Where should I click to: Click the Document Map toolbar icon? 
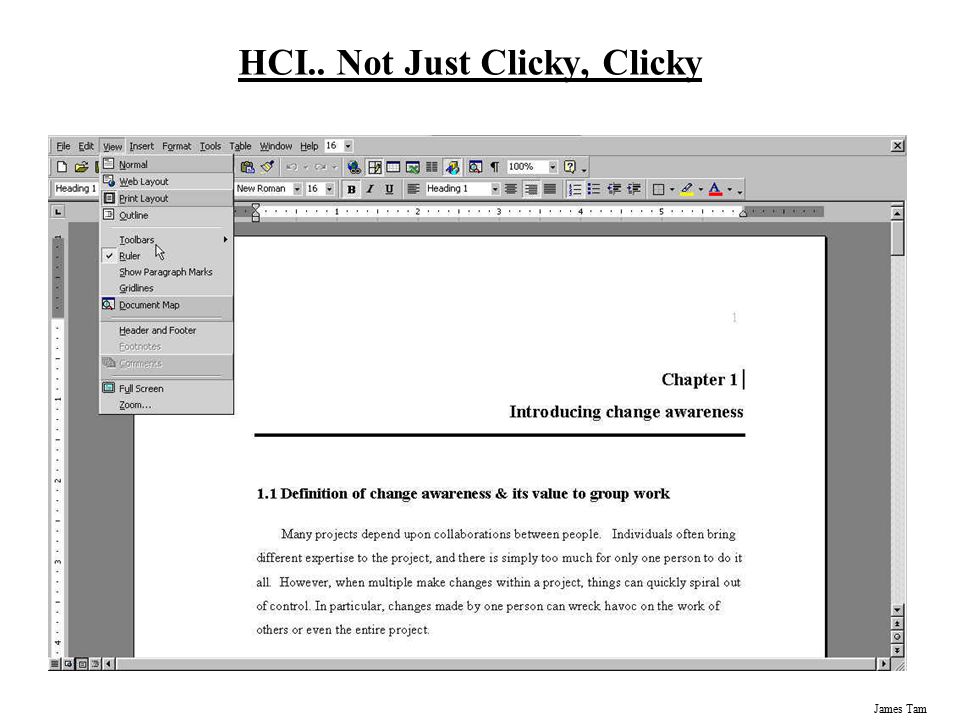474,167
